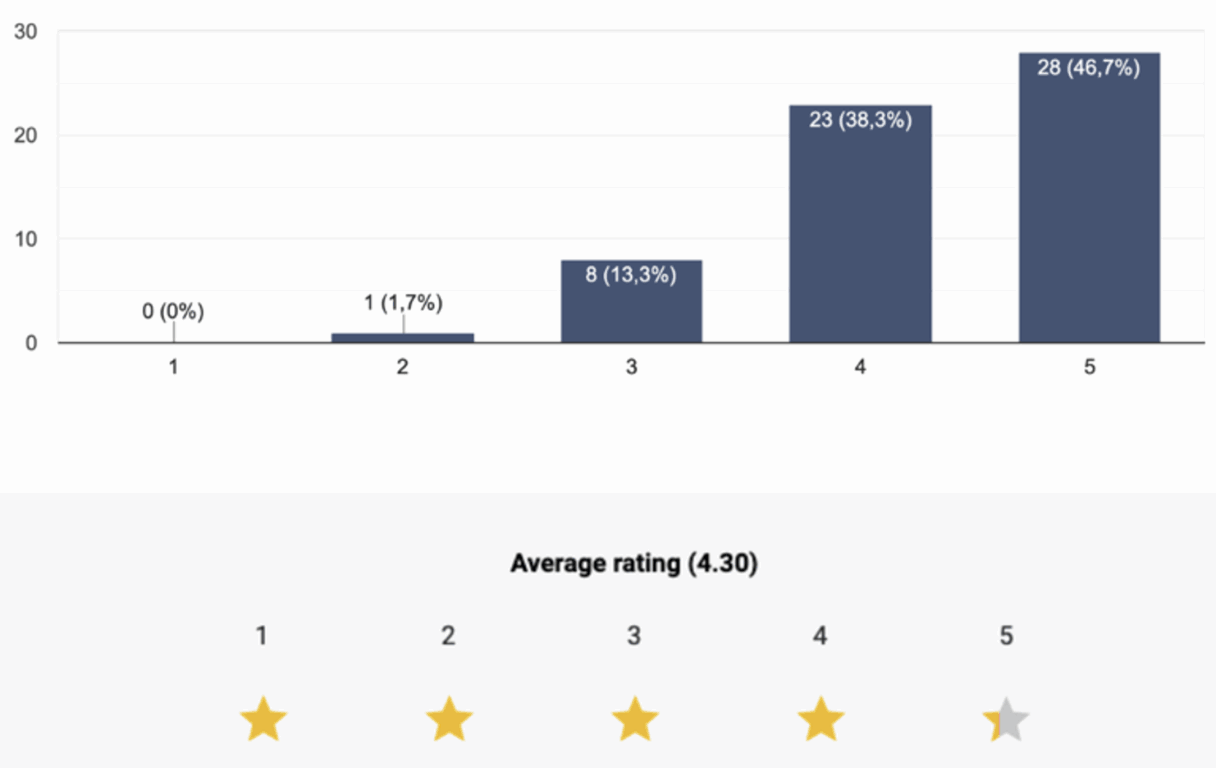Click x-axis label 5 under chart
This screenshot has width=1216, height=768.
1089,367
